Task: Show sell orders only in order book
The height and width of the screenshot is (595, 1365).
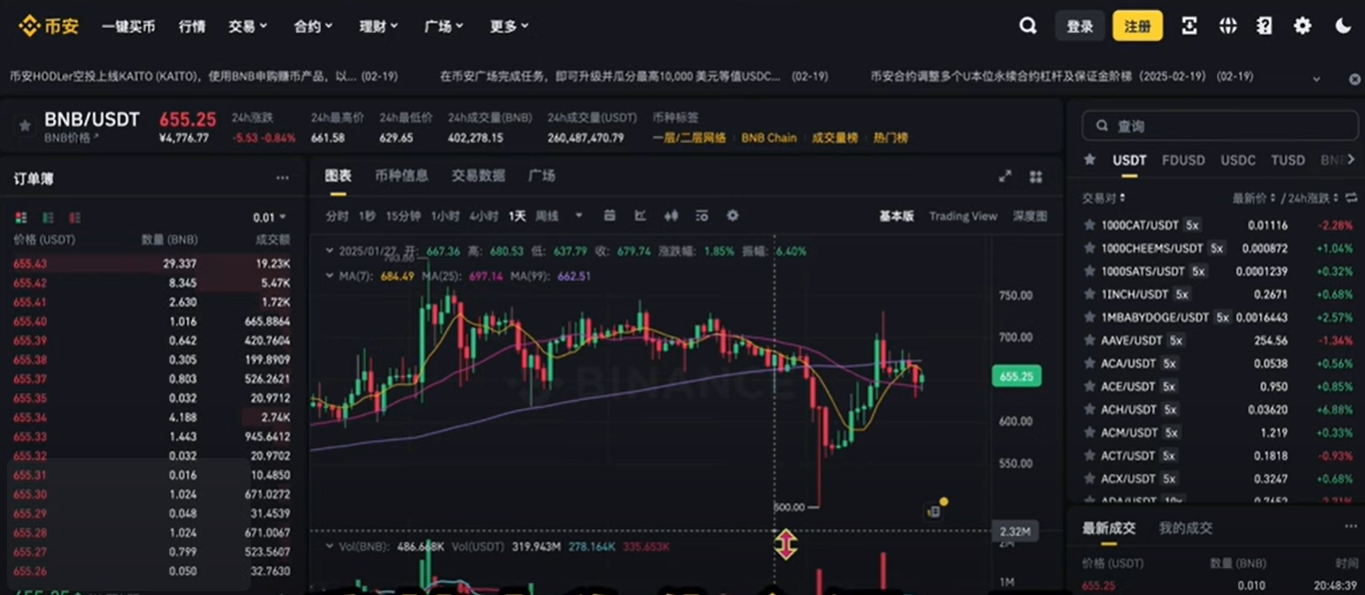Action: 75,217
